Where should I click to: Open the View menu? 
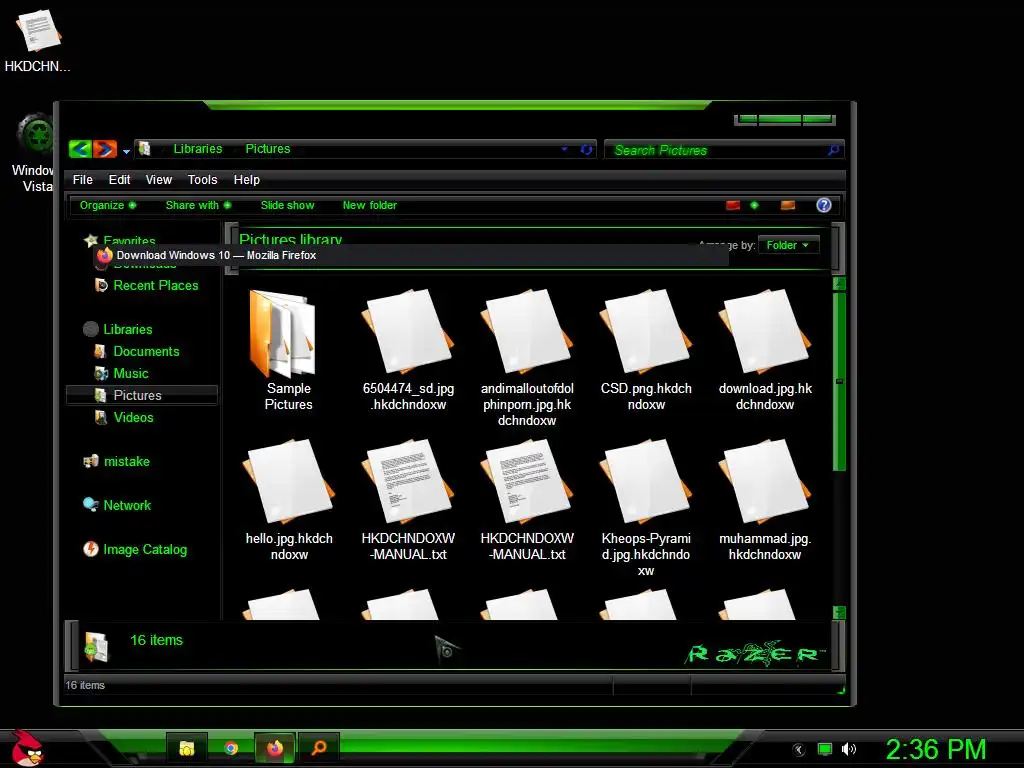pos(159,180)
